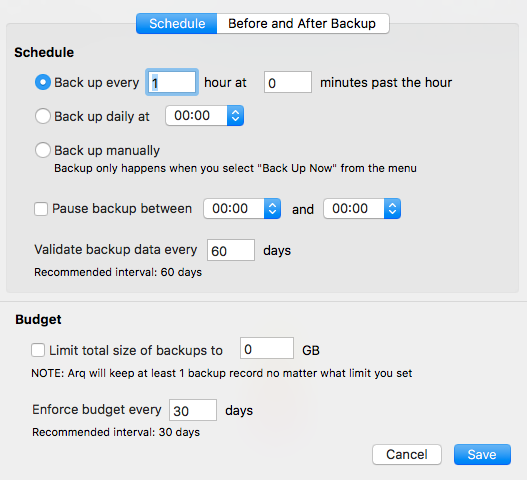Tick Limit total size of backups checkbox
Image resolution: width=527 pixels, height=480 pixels.
pyautogui.click(x=38, y=350)
